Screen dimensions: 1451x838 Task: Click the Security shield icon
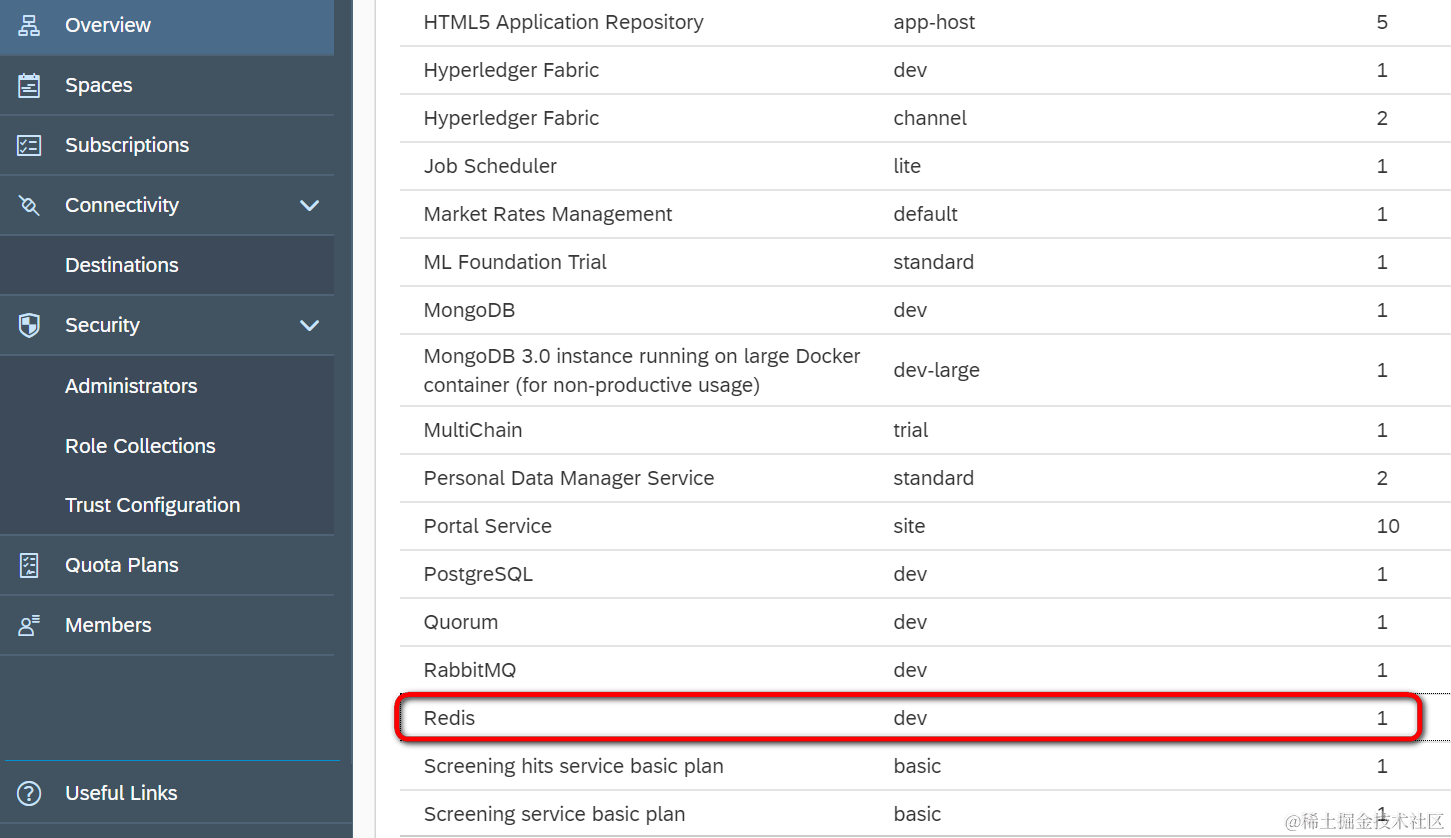click(x=29, y=325)
